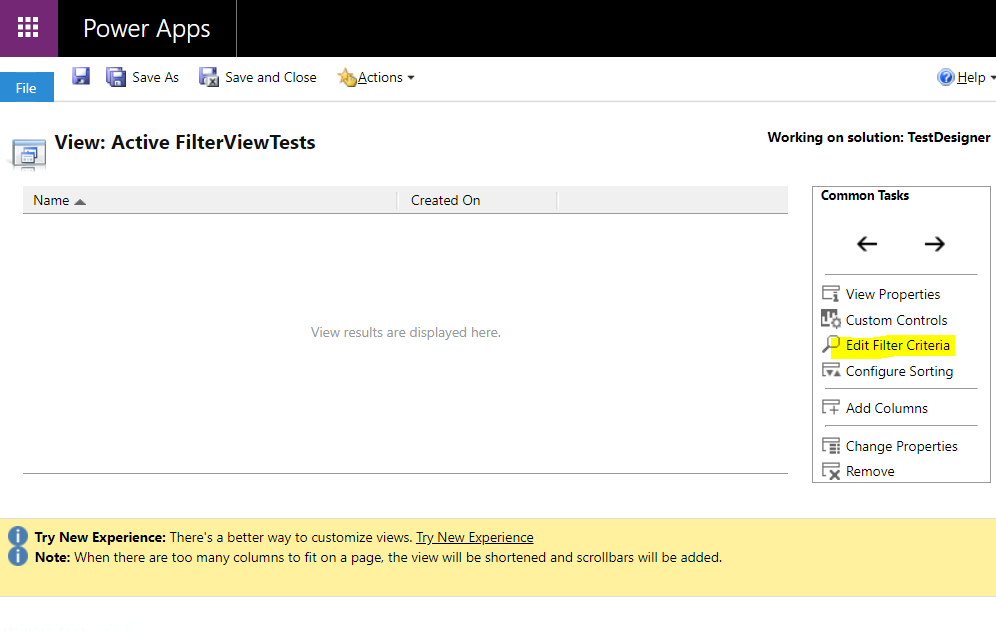Click the Save floppy disk icon

81,76
